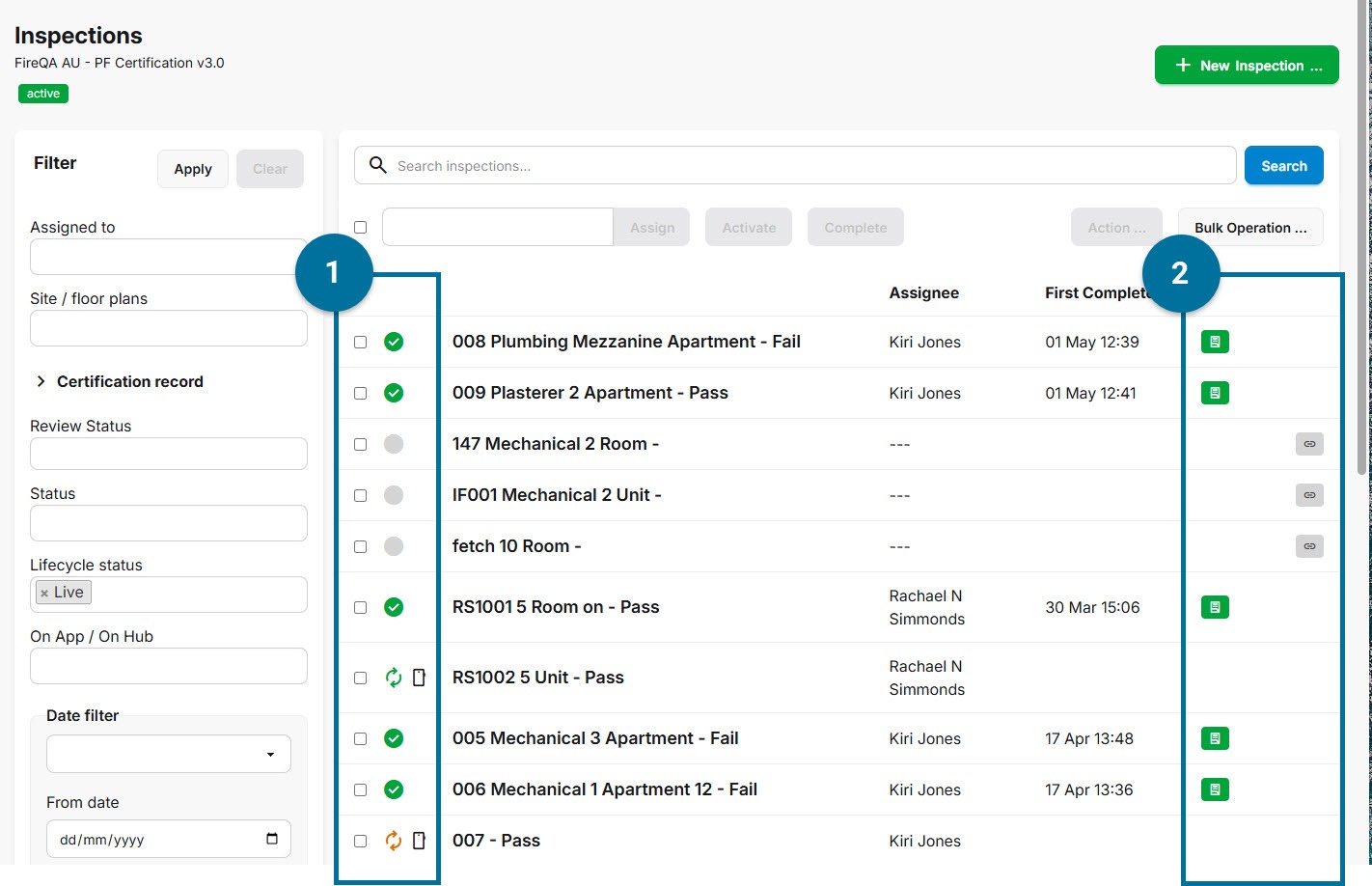Click the New Inspection button
1372x886 pixels.
(x=1247, y=65)
